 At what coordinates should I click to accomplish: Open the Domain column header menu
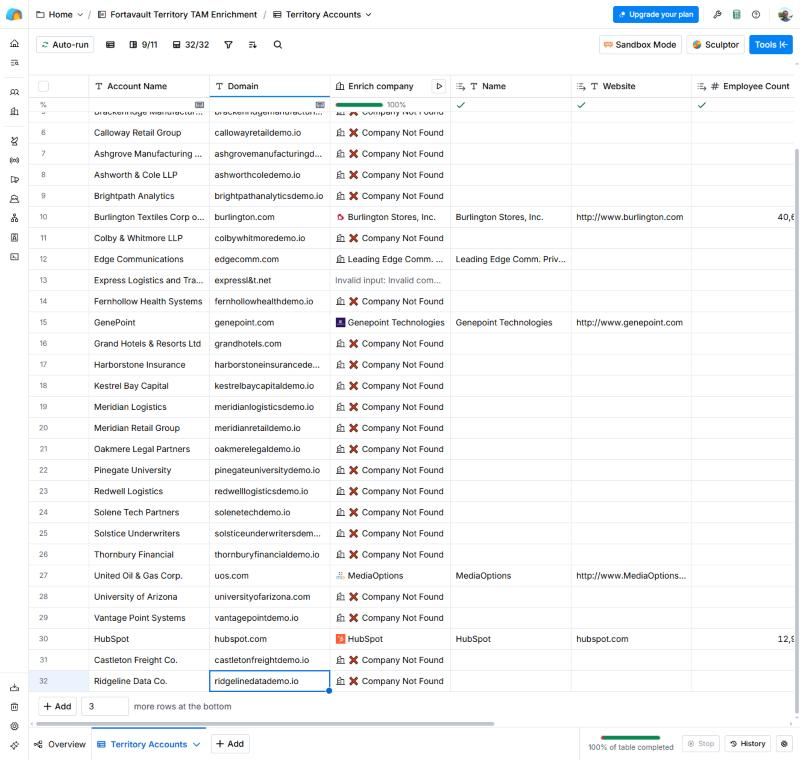coord(269,86)
